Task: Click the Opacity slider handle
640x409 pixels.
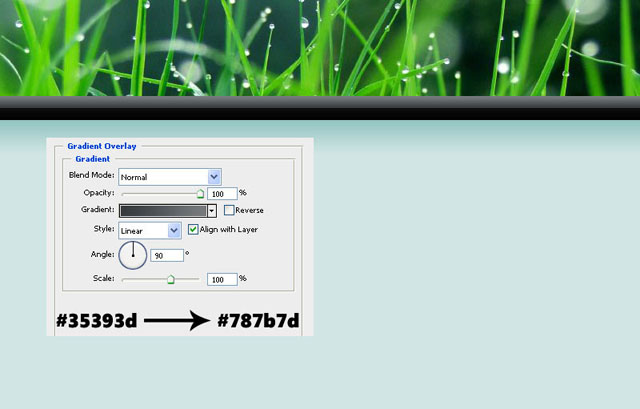Action: click(200, 193)
